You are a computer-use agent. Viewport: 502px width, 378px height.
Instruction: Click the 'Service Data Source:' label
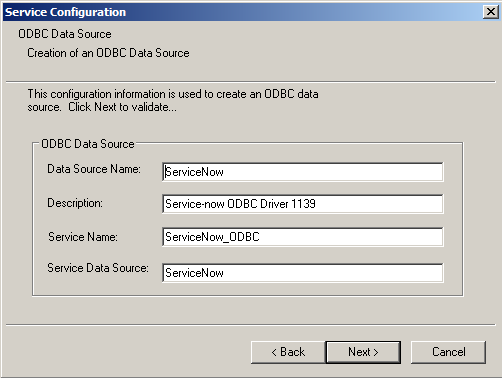tap(98, 268)
